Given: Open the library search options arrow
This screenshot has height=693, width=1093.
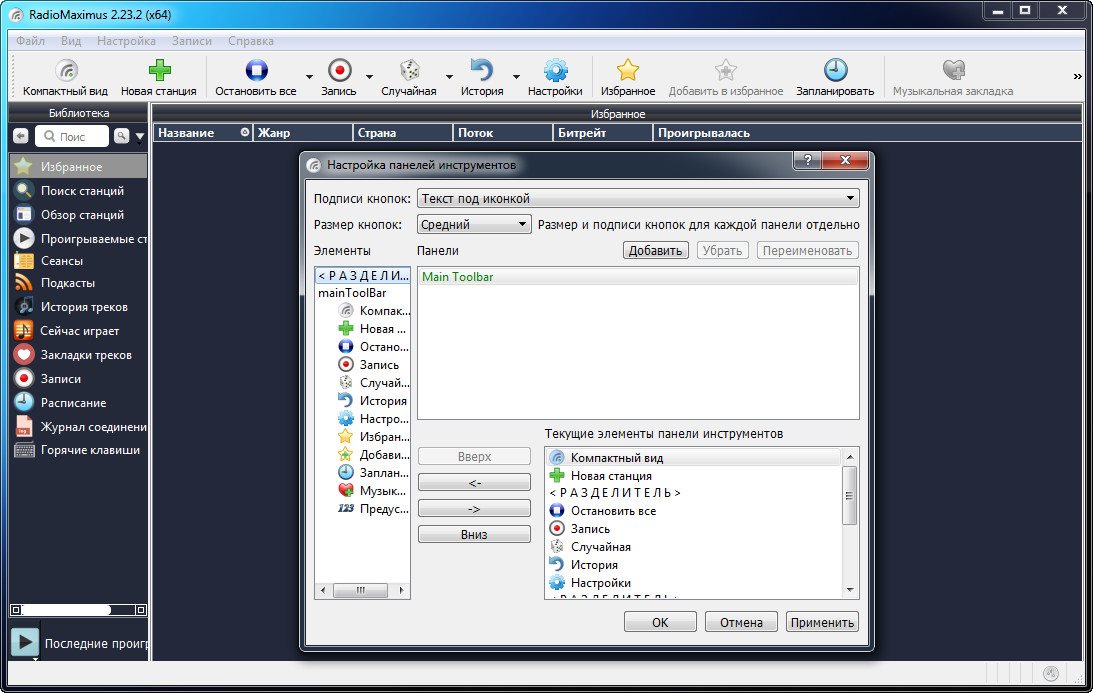Looking at the screenshot, I should [x=139, y=137].
